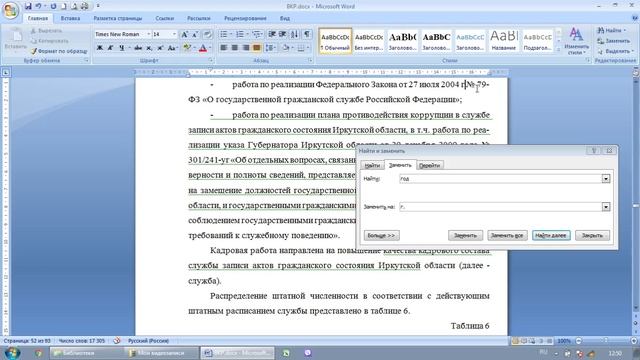Click the Русский (Россия) language status
Viewport: 640px width, 360px height.
click(x=149, y=341)
